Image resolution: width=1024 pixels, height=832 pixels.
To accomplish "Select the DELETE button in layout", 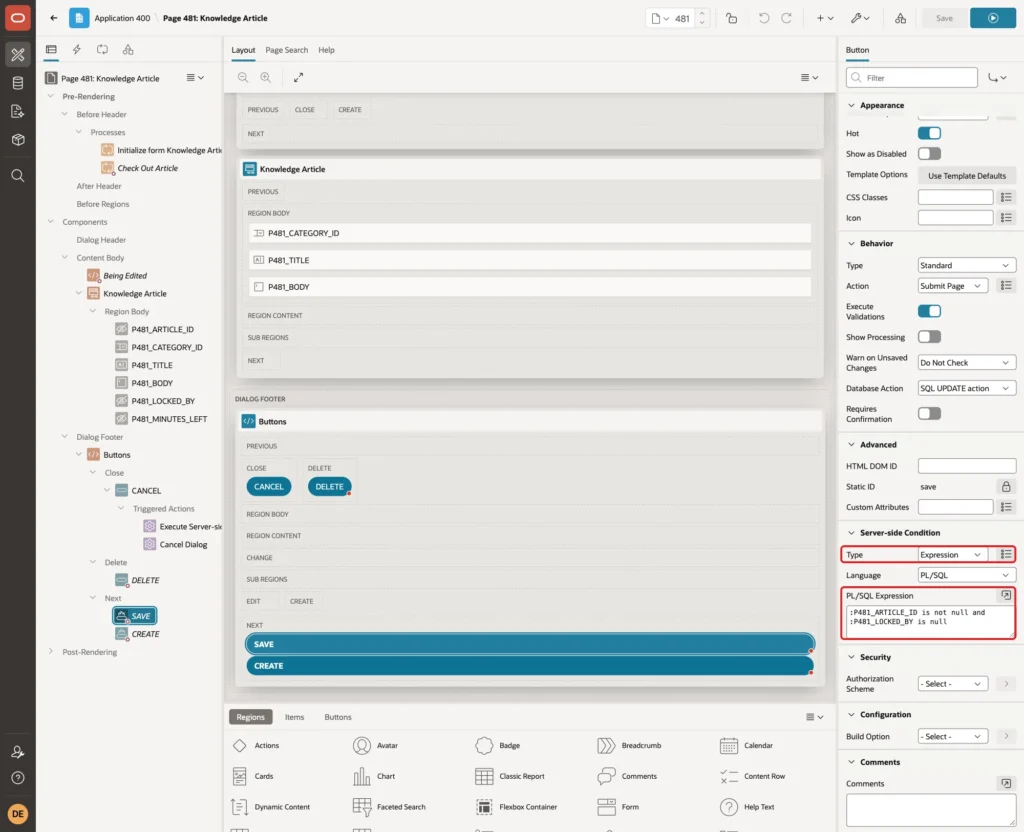I will pyautogui.click(x=329, y=487).
